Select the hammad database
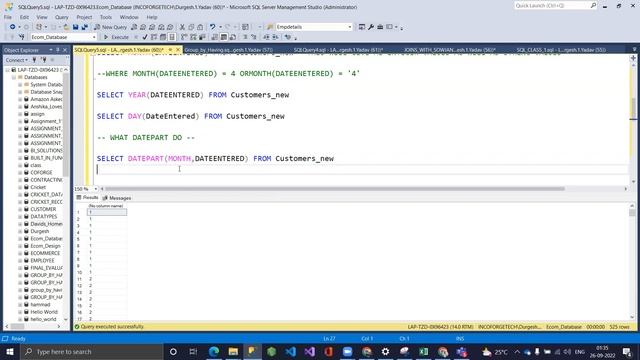Viewport: 640px width, 360px height. click(x=40, y=304)
